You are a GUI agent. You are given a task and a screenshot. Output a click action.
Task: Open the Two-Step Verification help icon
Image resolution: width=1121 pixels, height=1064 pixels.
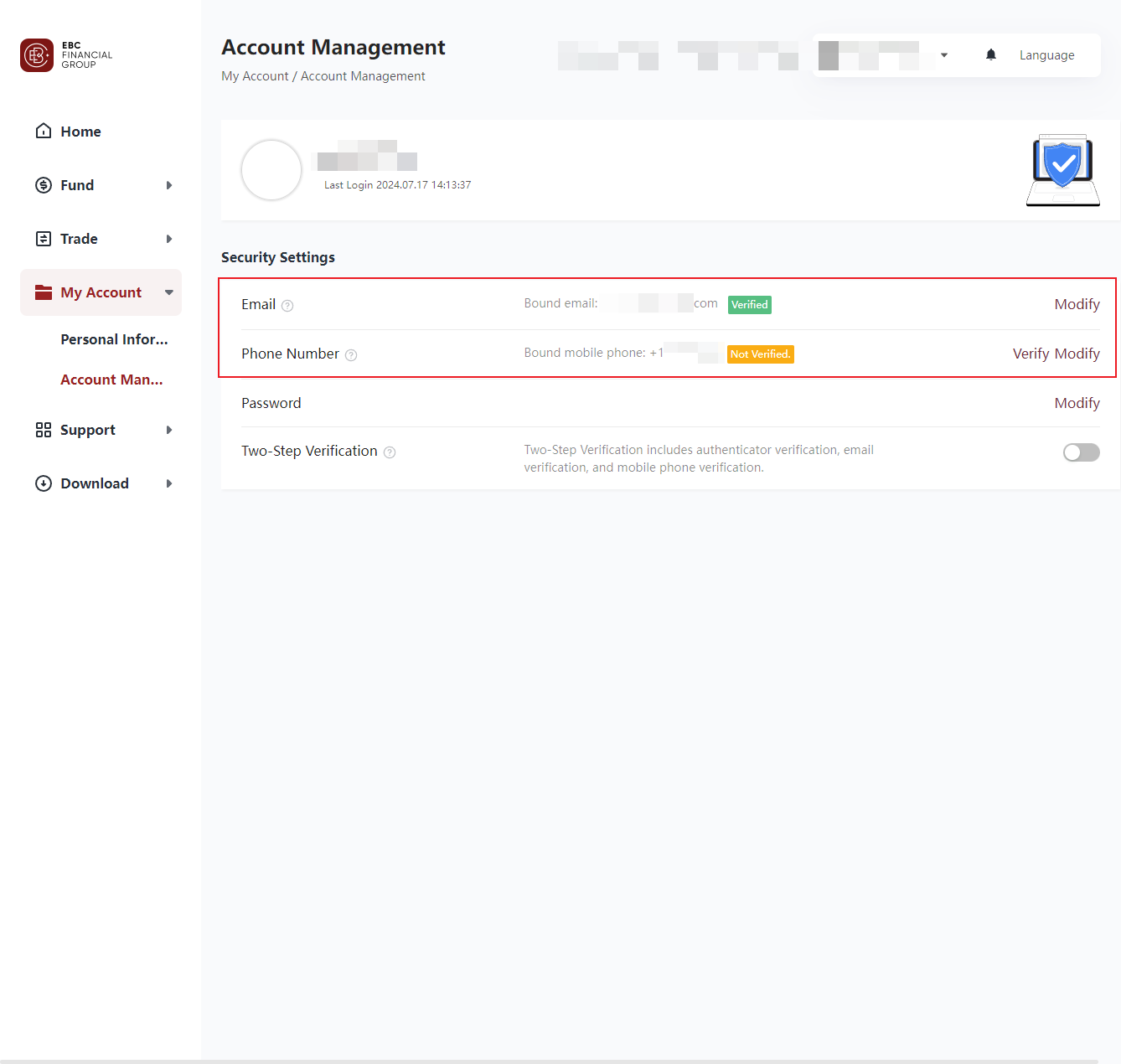pyautogui.click(x=389, y=452)
